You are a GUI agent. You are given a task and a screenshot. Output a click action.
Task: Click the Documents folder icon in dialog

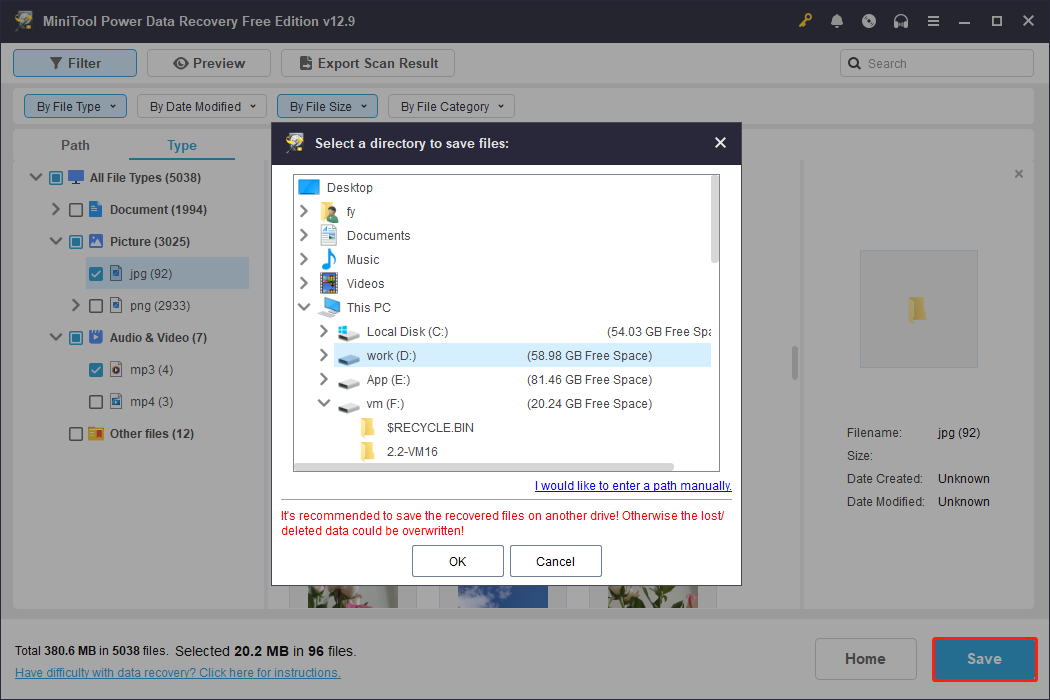pyautogui.click(x=329, y=235)
